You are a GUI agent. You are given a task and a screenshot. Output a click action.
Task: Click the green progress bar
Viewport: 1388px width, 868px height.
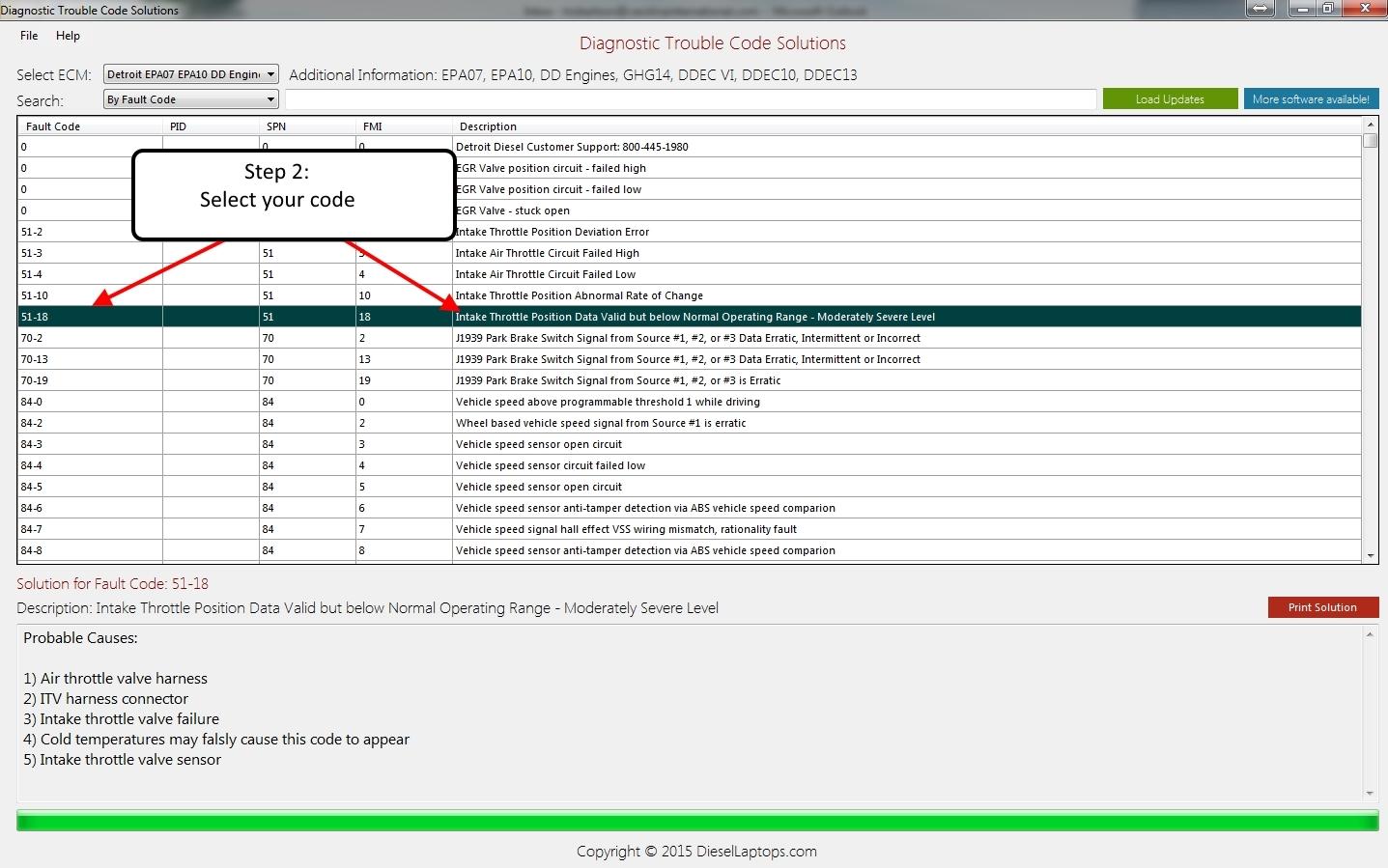697,822
